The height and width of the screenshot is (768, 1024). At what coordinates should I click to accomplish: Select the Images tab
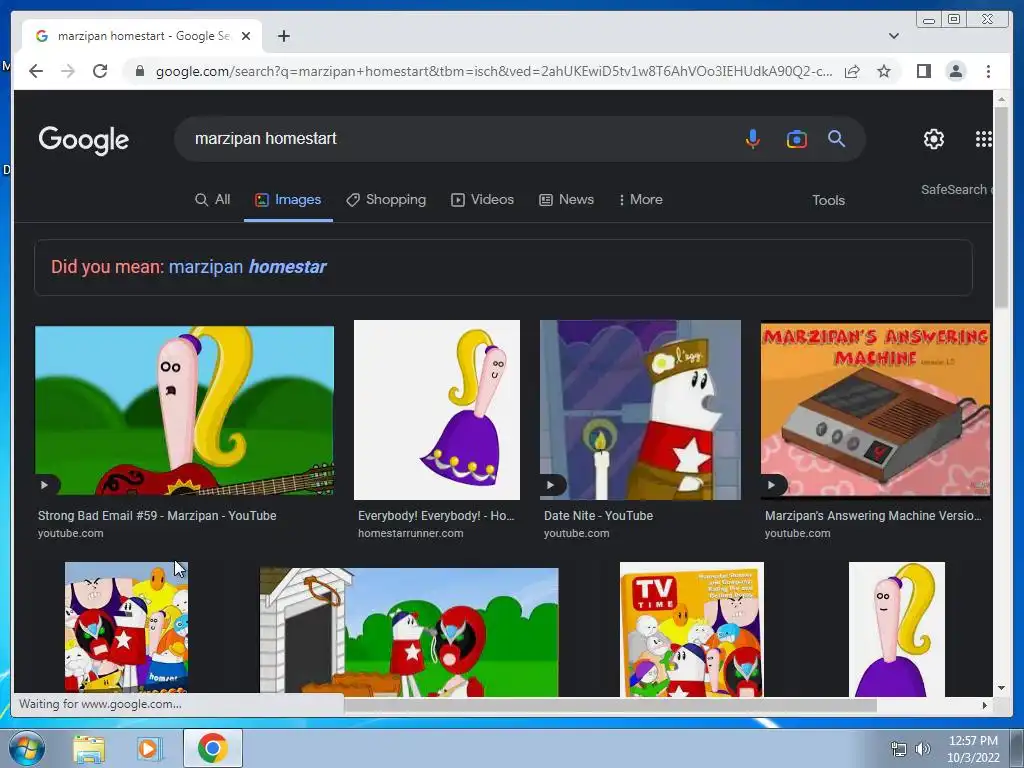coord(288,200)
